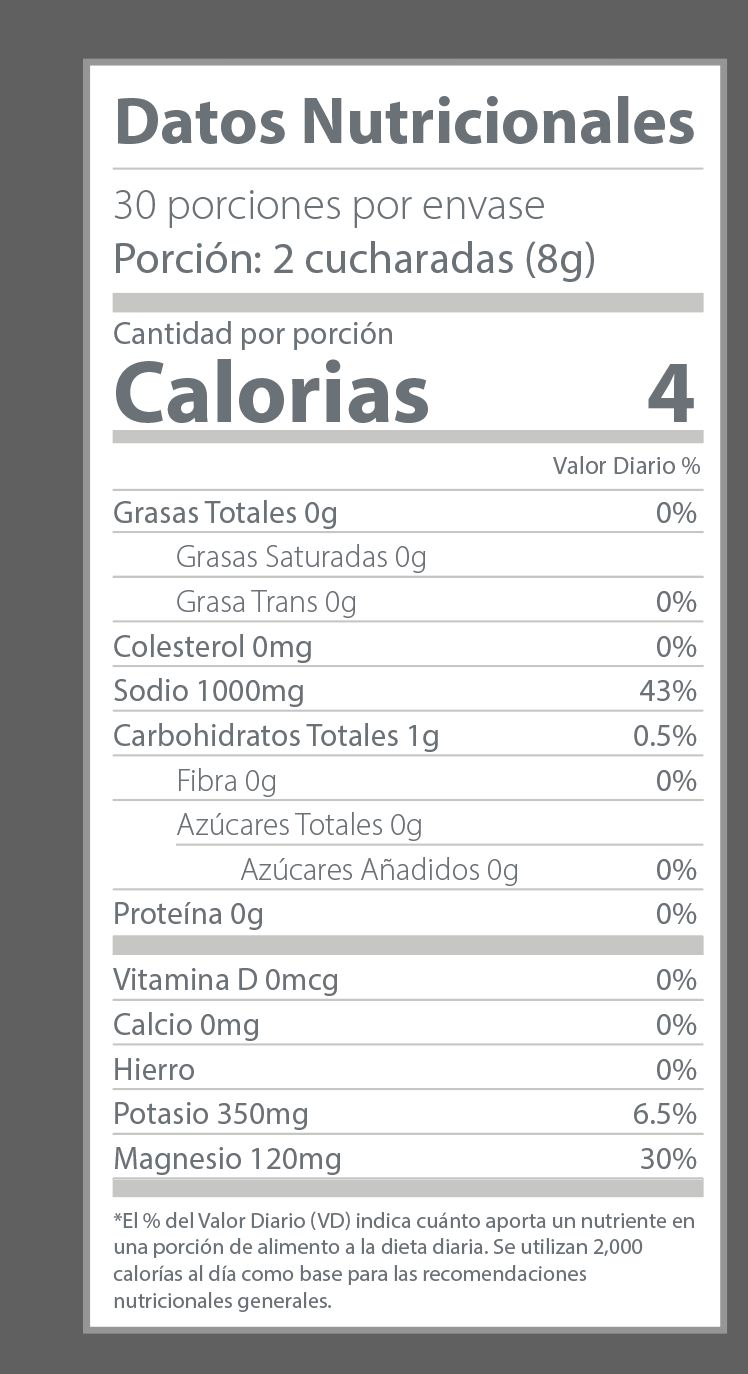
Task: Click the "Sodio 1000mg" label
Action: (x=208, y=691)
